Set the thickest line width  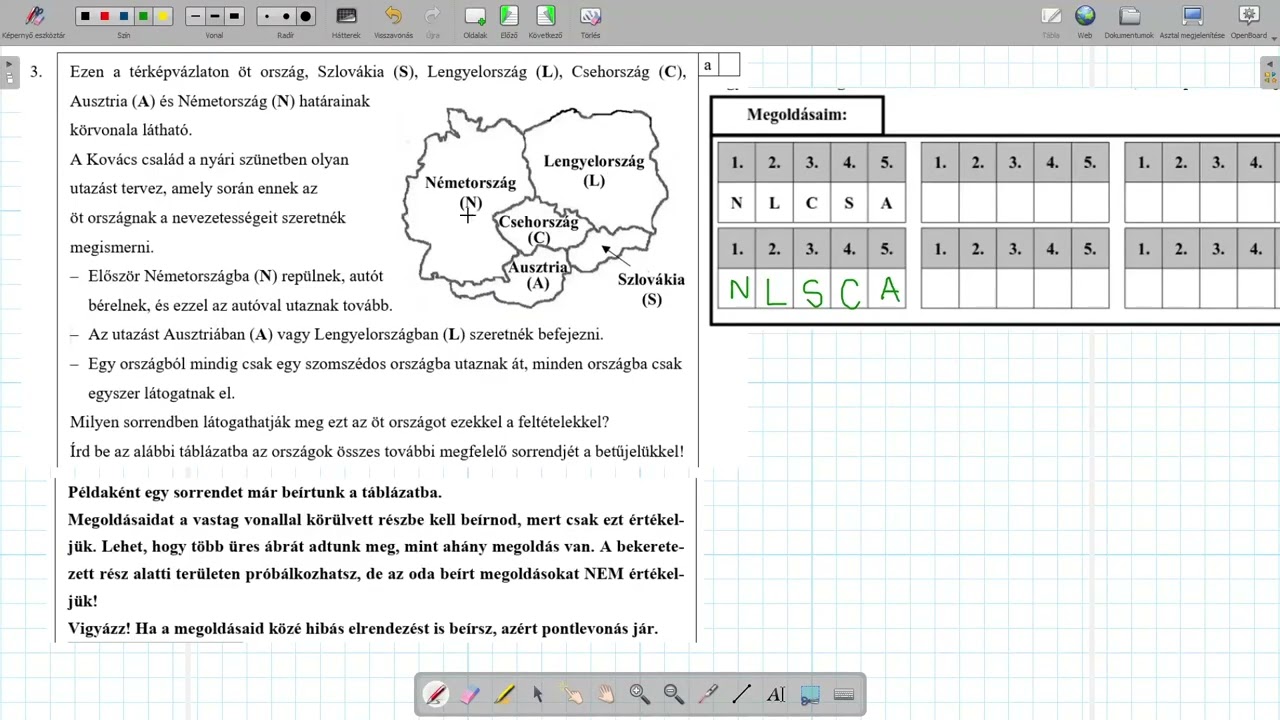234,16
